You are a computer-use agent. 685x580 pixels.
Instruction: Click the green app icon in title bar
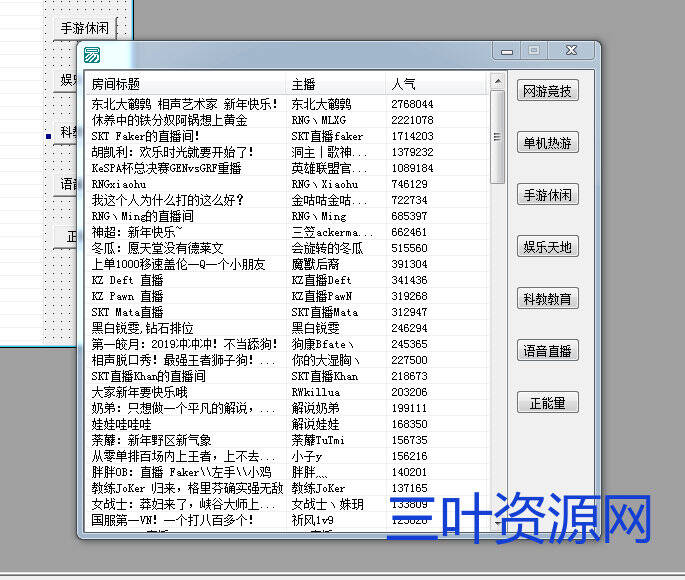click(x=92, y=55)
